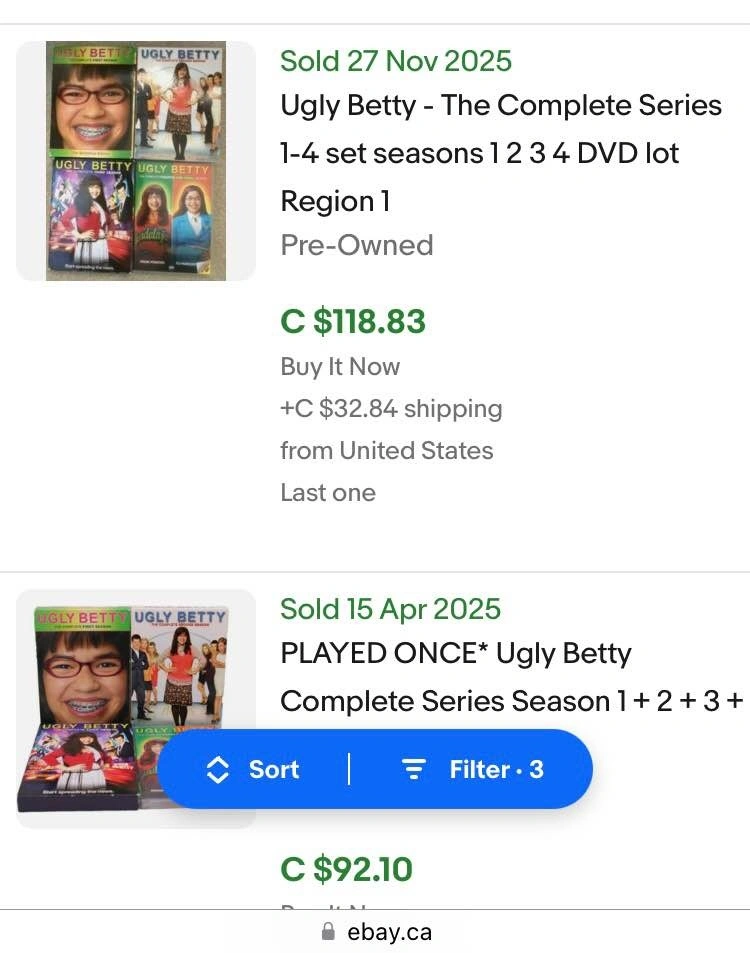The height and width of the screenshot is (953, 750).
Task: Tap the "Sold 27 Nov 2025" label
Action: pyautogui.click(x=396, y=61)
